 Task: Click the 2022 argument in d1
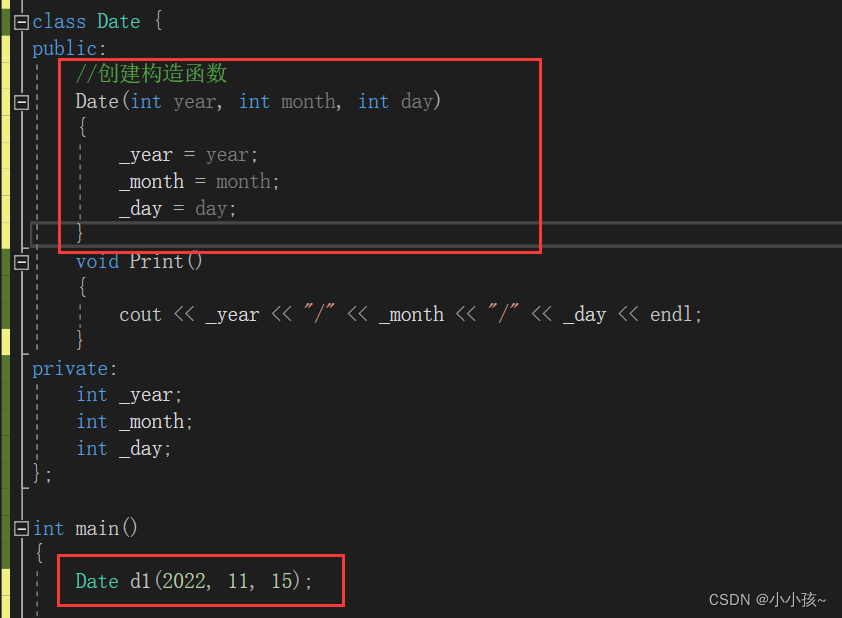coord(184,581)
